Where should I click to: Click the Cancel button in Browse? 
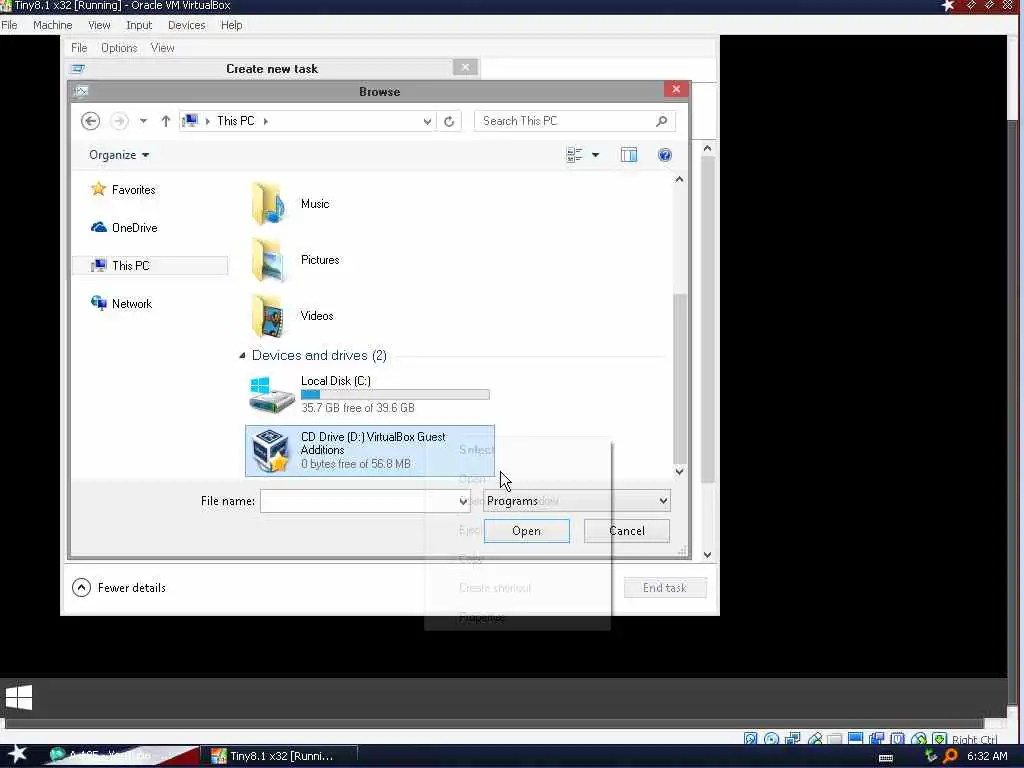click(627, 531)
